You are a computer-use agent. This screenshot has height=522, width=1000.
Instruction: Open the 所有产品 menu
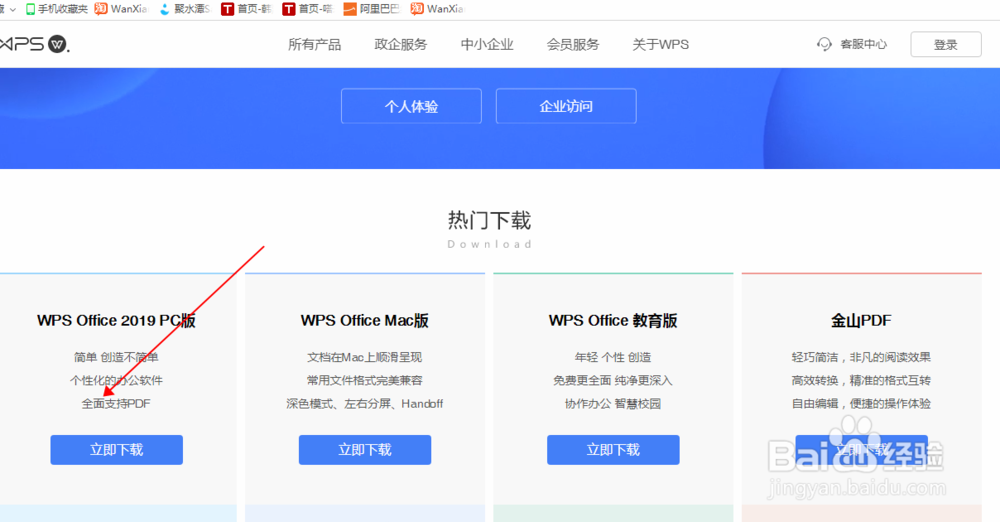pos(314,45)
